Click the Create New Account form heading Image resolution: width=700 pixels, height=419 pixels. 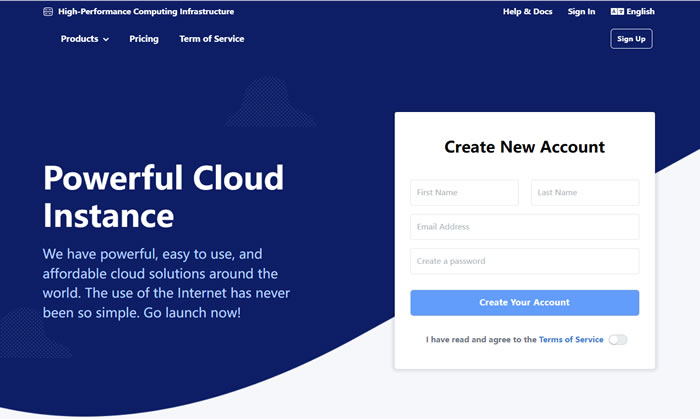[x=524, y=147]
